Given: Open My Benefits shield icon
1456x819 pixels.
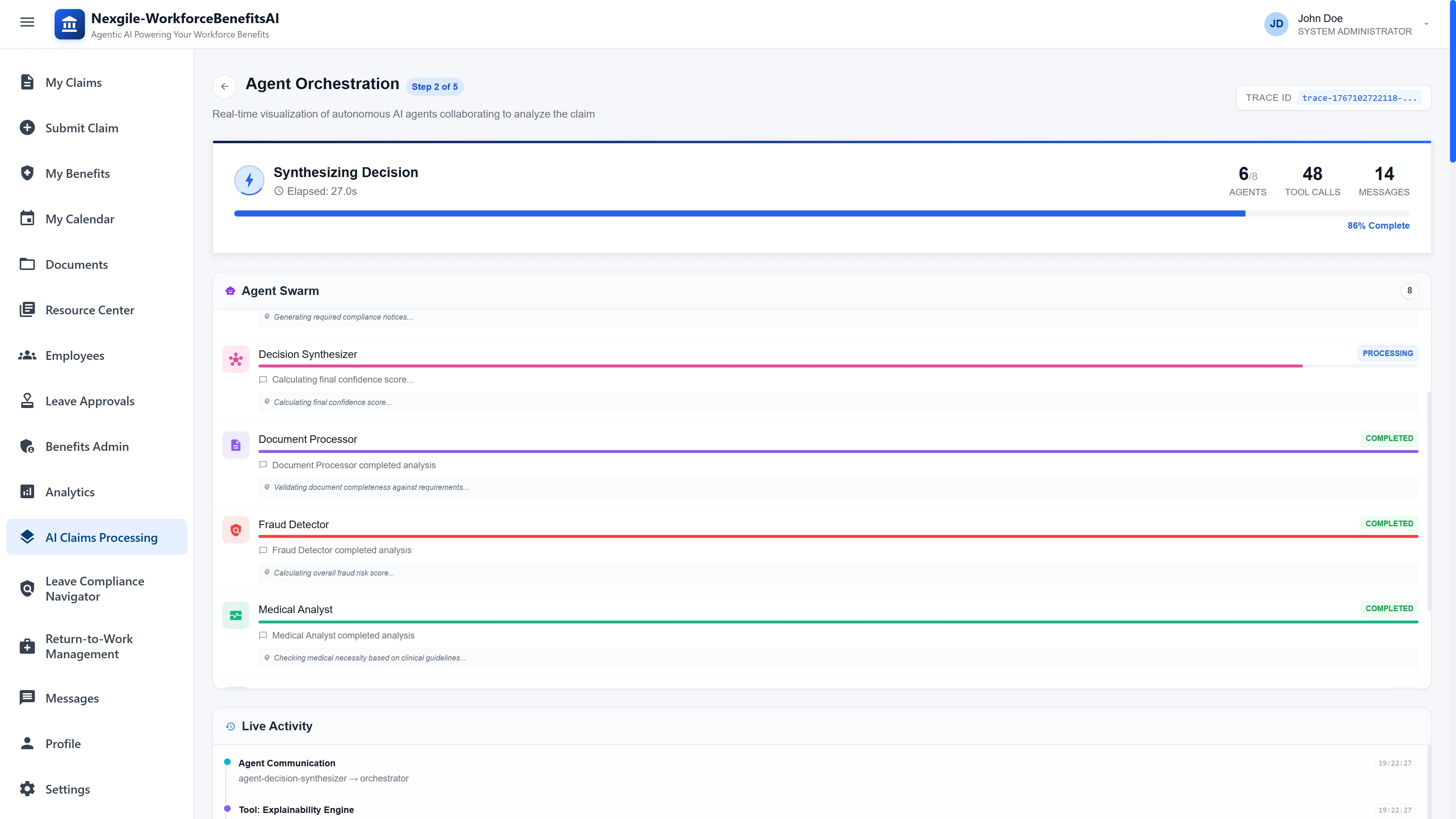Looking at the screenshot, I should point(27,173).
